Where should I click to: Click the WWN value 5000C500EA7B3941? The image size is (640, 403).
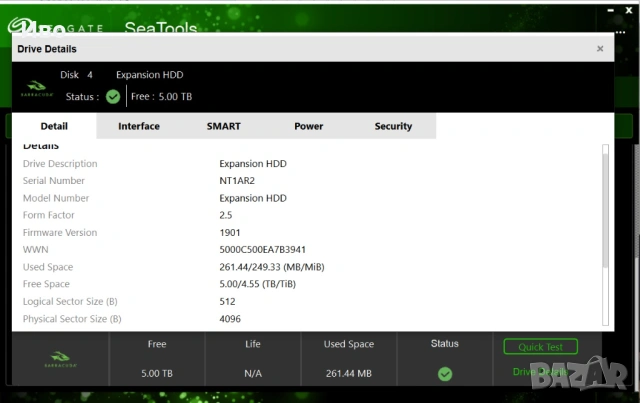point(262,250)
